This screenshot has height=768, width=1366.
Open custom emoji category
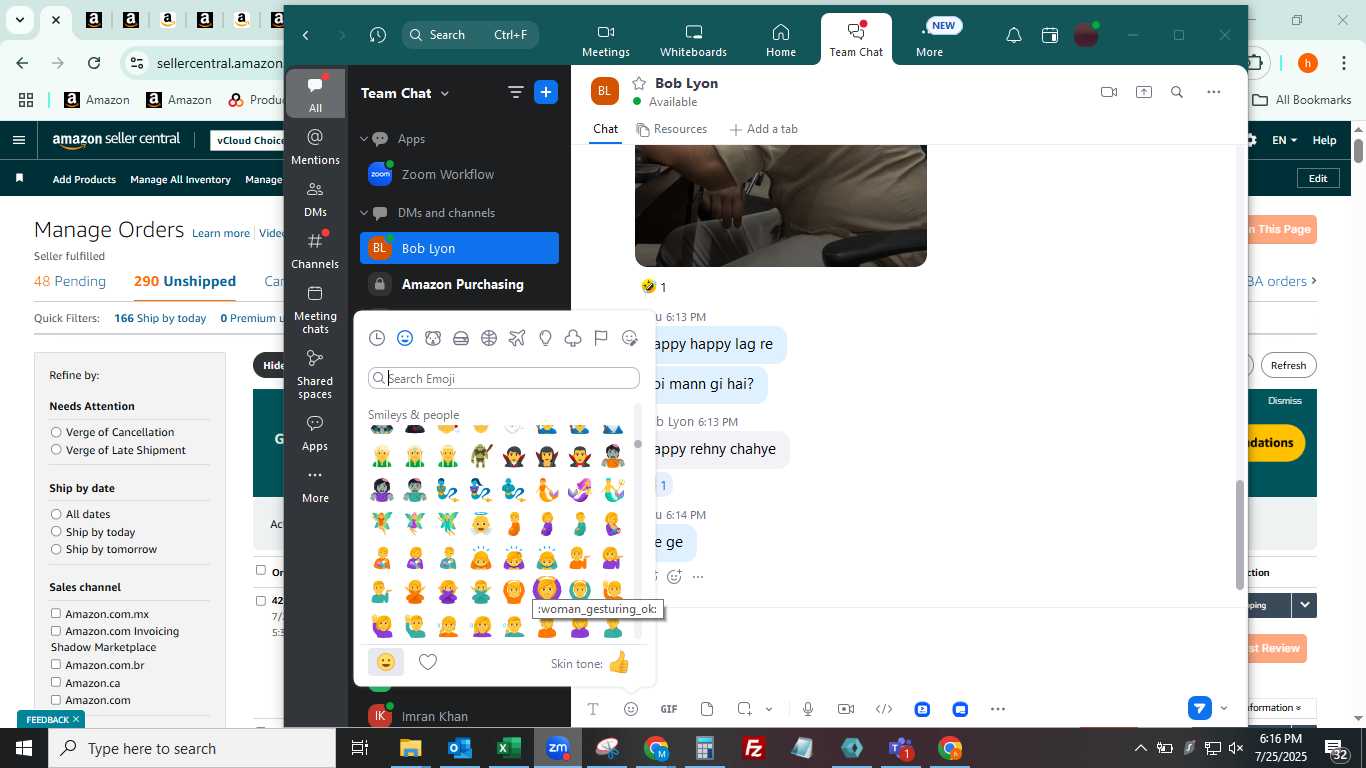(x=630, y=338)
